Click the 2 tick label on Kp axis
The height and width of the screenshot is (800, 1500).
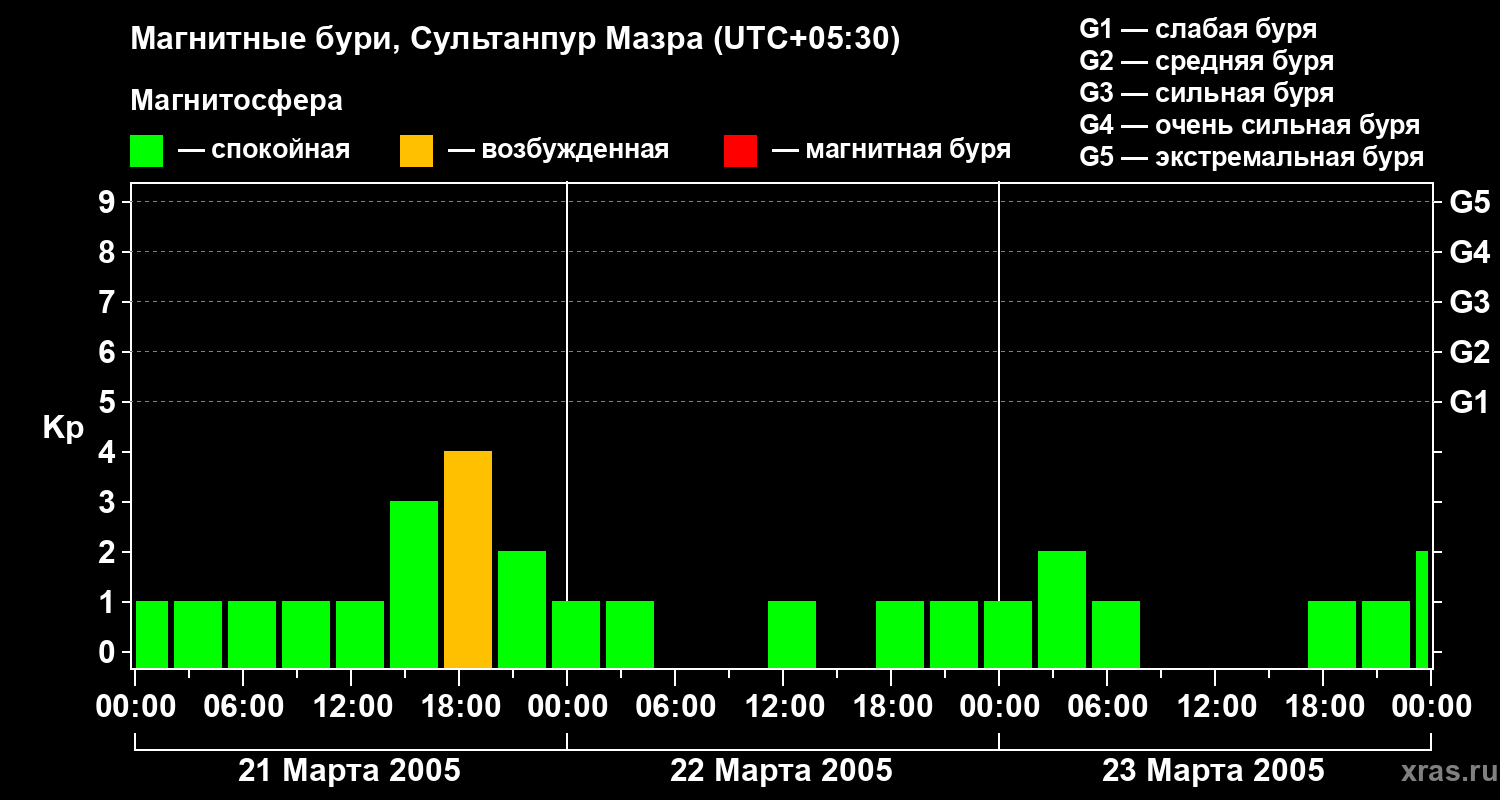109,553
